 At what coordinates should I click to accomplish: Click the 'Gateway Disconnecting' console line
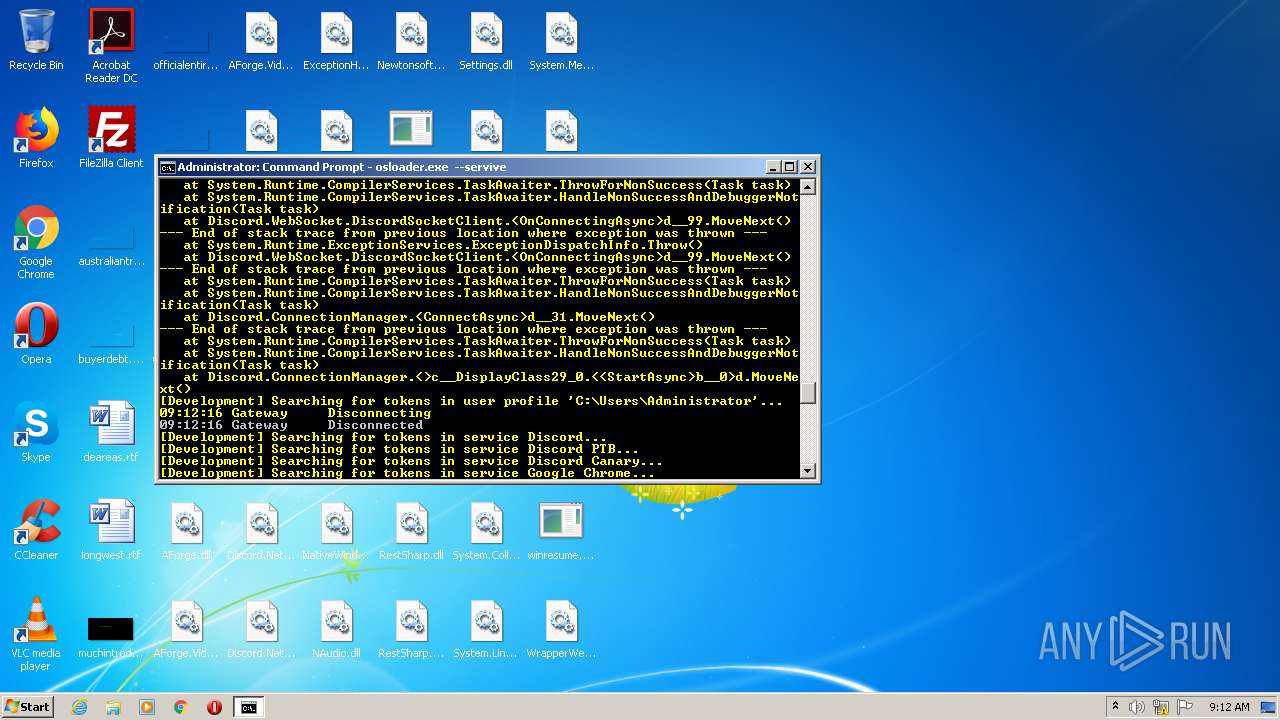[296, 413]
